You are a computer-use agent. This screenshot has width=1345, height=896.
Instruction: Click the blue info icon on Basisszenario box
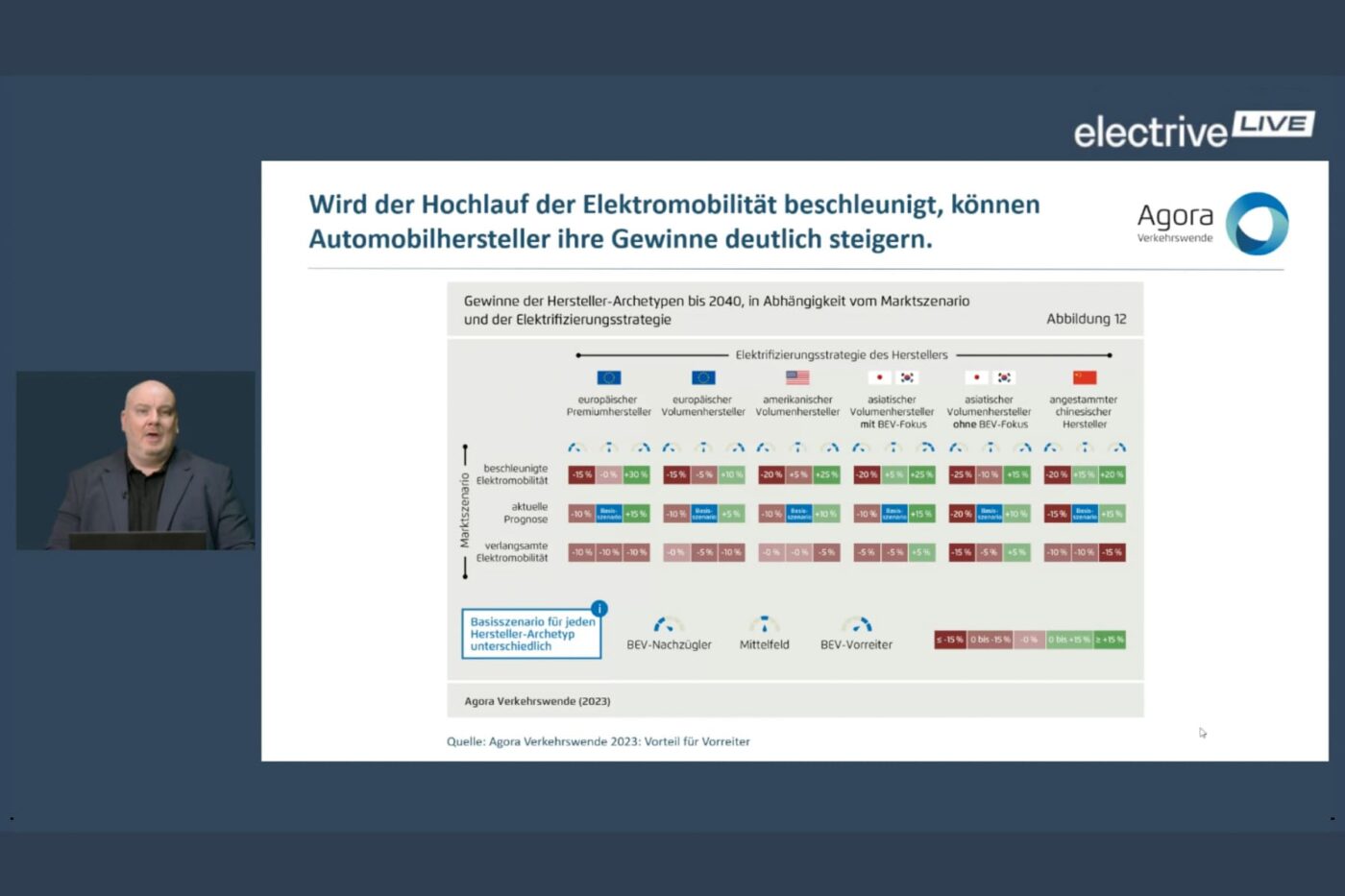(x=599, y=608)
